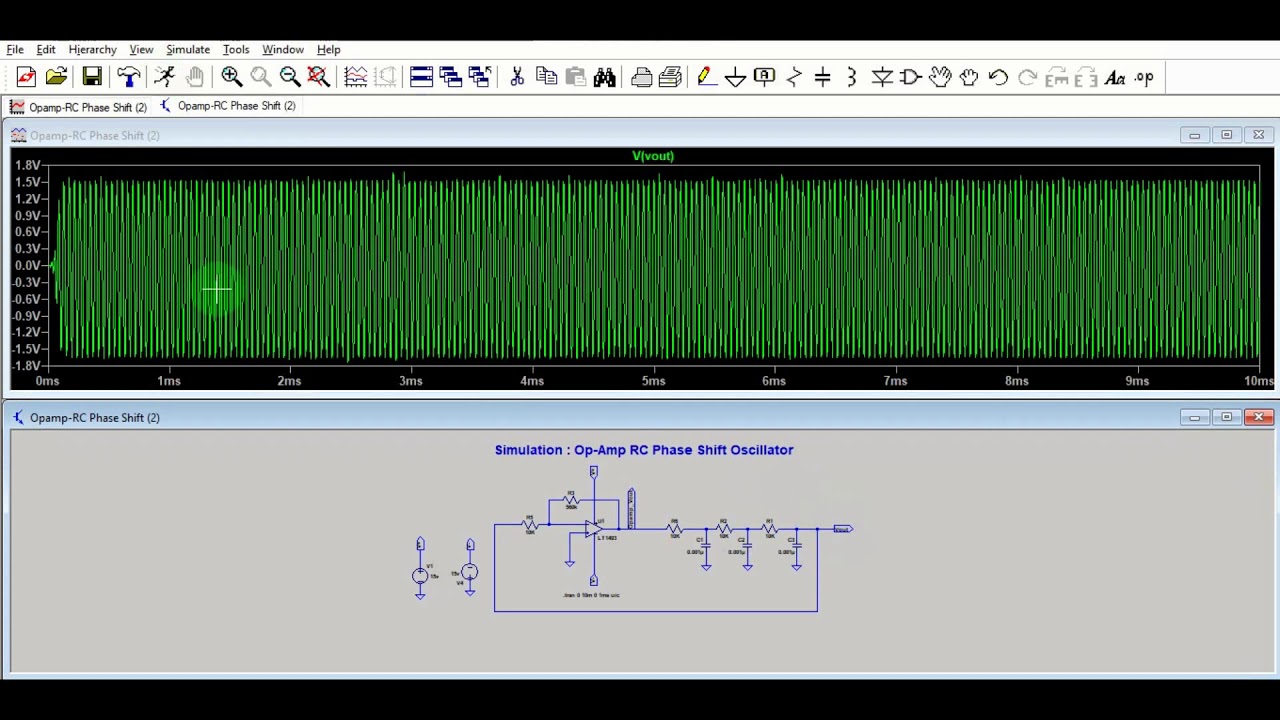
Task: Open the Edit menu
Action: tap(46, 49)
